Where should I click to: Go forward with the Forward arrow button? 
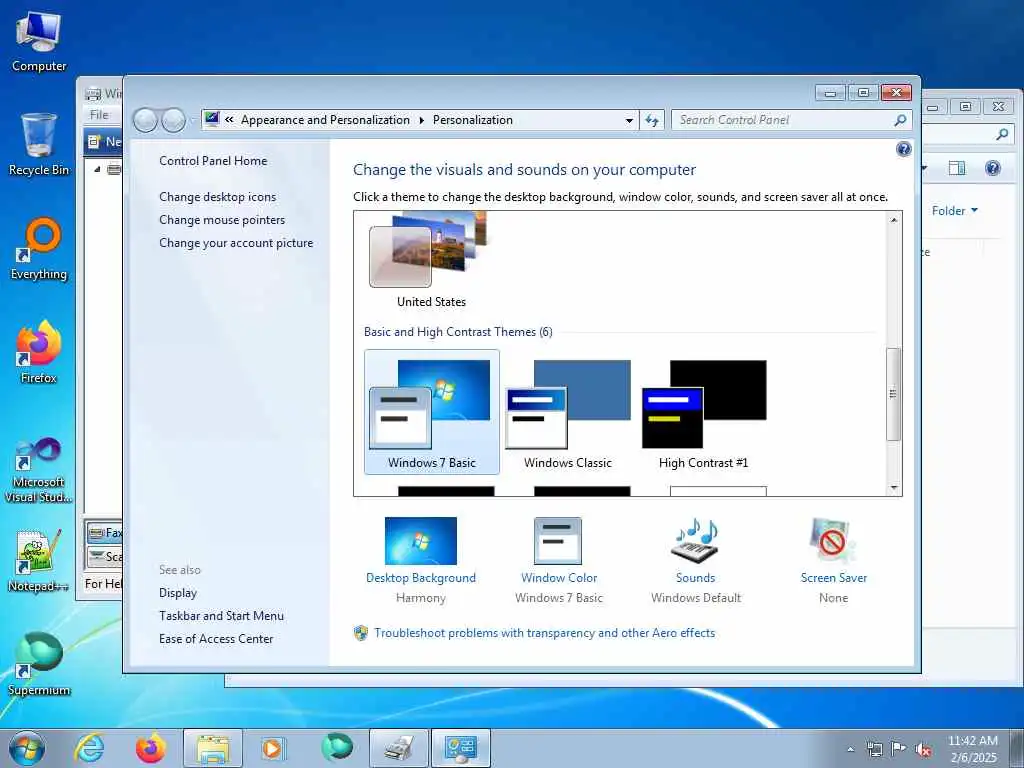(173, 120)
